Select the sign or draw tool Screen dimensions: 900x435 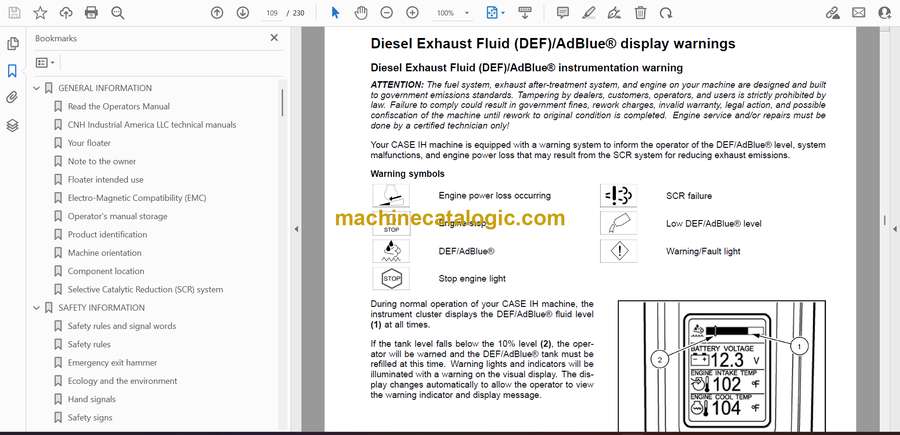(x=614, y=13)
